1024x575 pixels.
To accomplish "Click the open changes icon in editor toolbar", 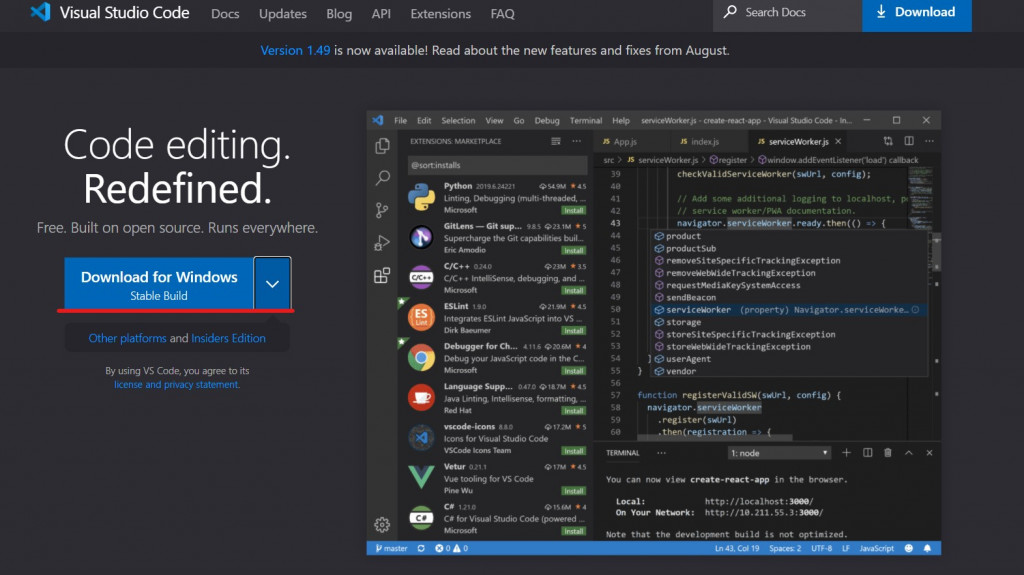I will tap(888, 141).
